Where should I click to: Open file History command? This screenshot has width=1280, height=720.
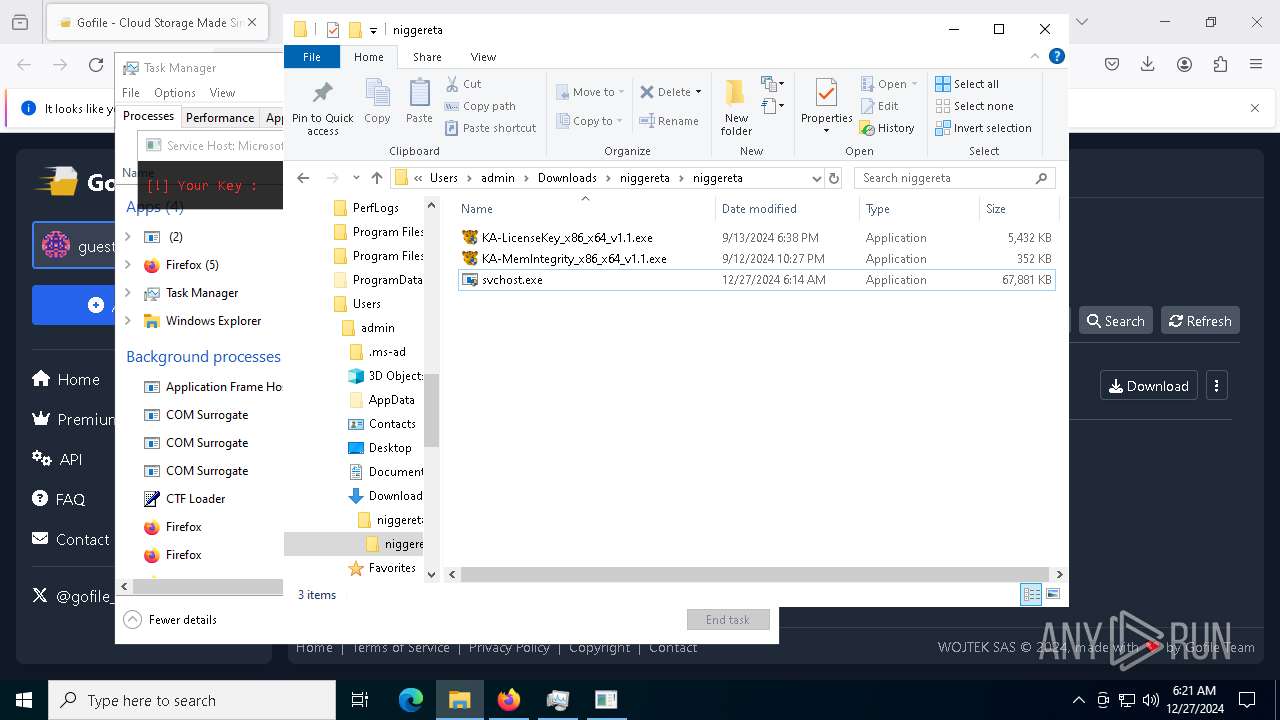(x=887, y=128)
